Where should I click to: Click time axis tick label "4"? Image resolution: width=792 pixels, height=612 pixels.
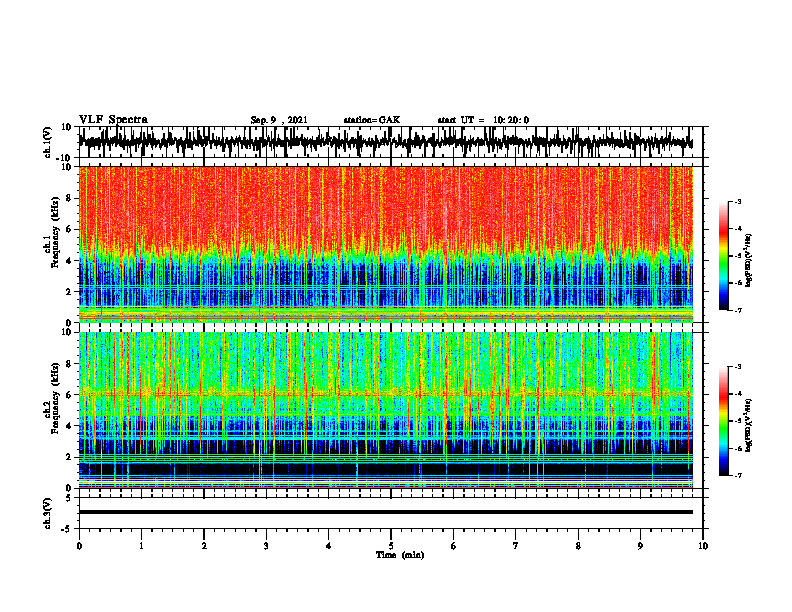pyautogui.click(x=329, y=546)
